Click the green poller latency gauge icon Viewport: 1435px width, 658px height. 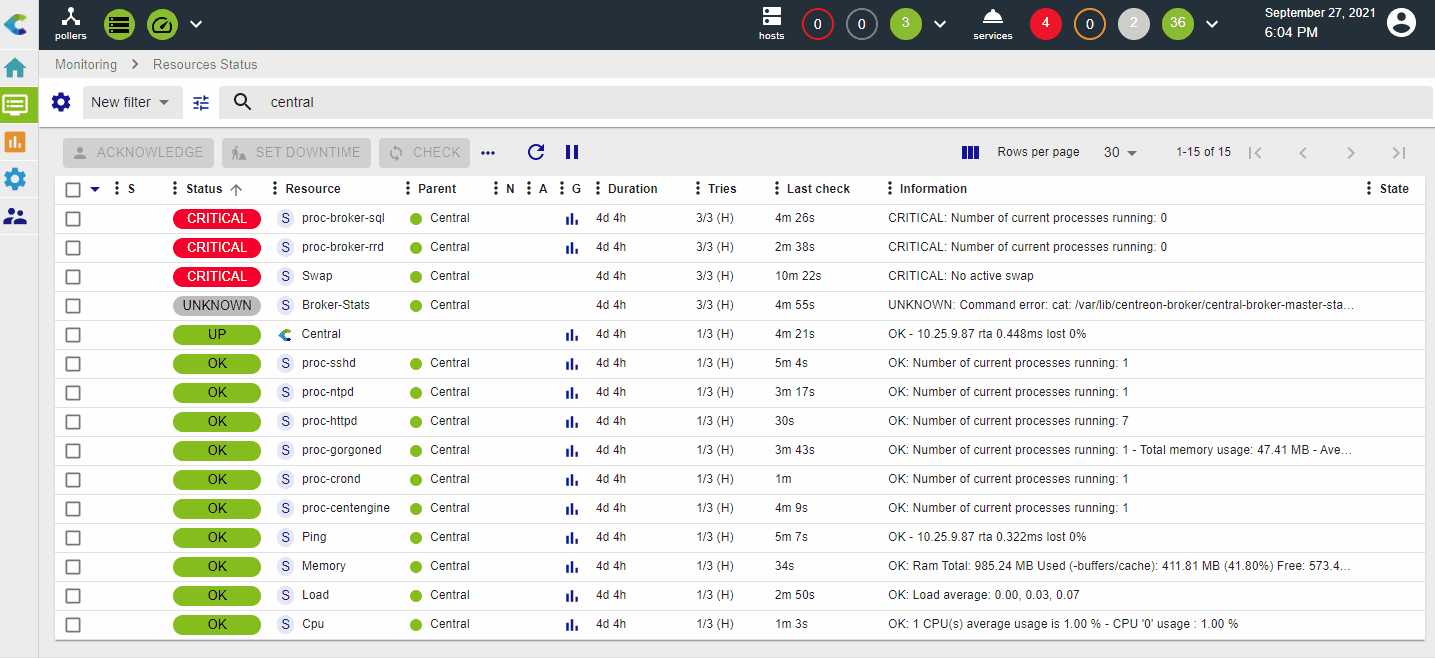(162, 24)
